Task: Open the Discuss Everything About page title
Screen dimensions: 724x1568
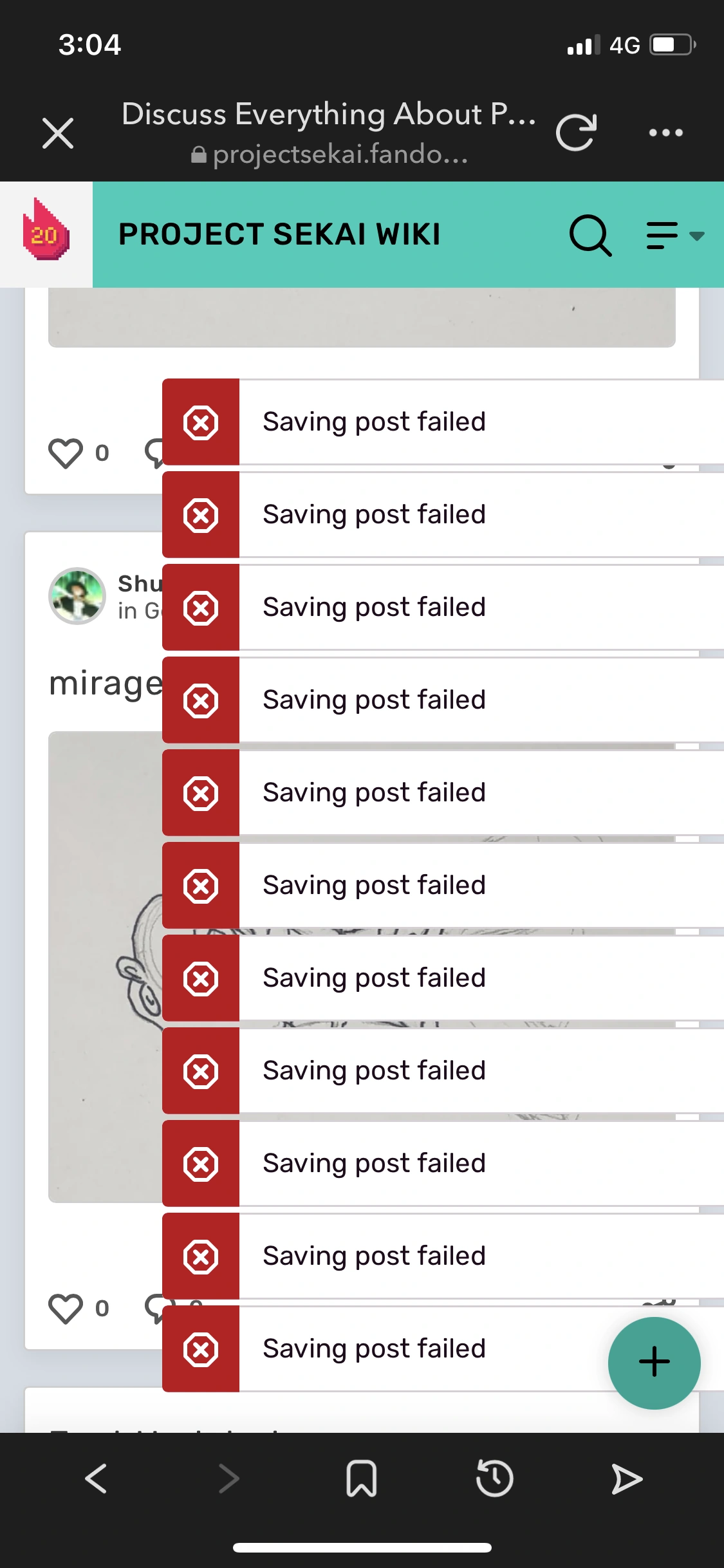Action: [x=330, y=115]
